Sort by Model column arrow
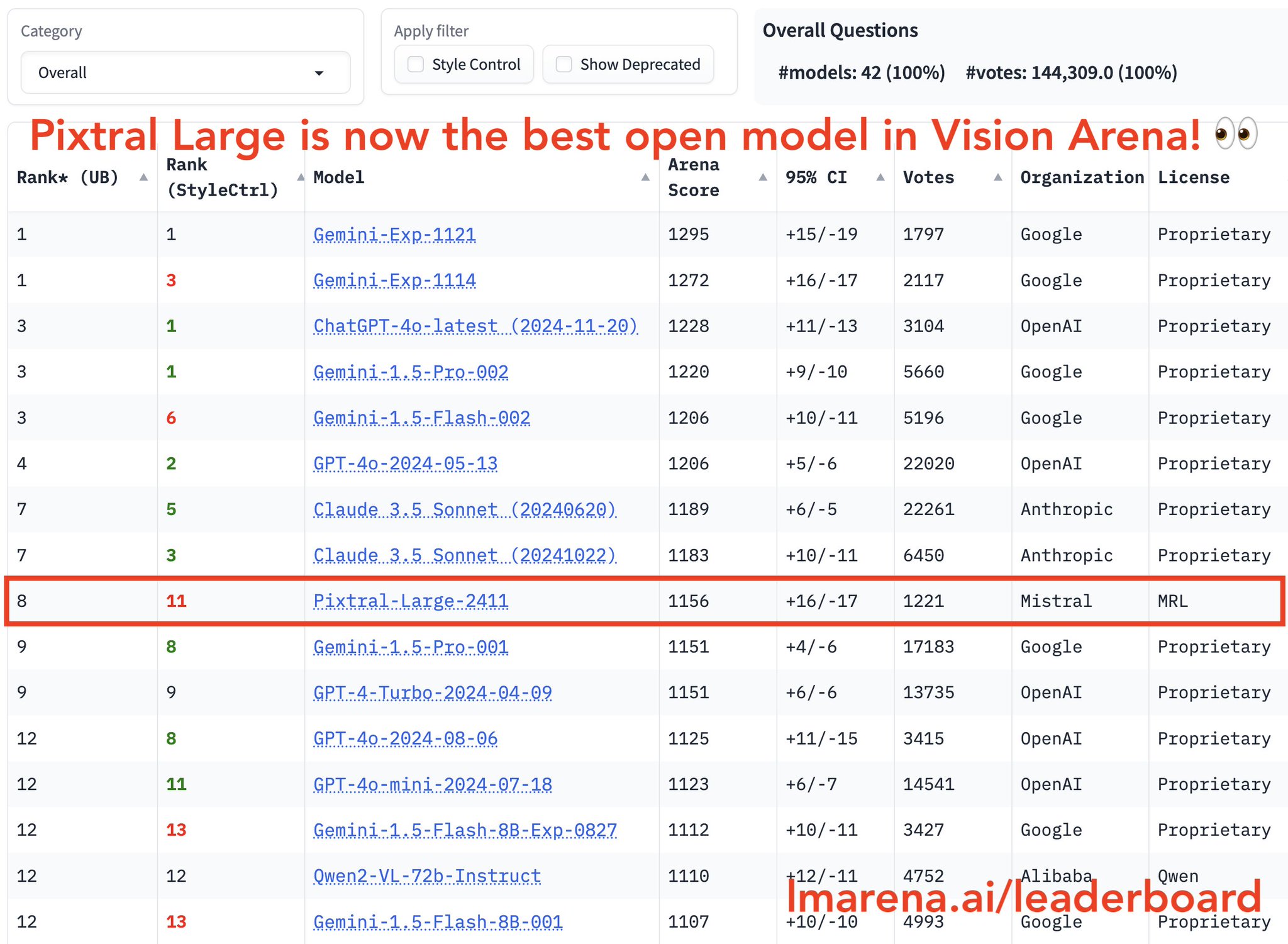 point(645,177)
